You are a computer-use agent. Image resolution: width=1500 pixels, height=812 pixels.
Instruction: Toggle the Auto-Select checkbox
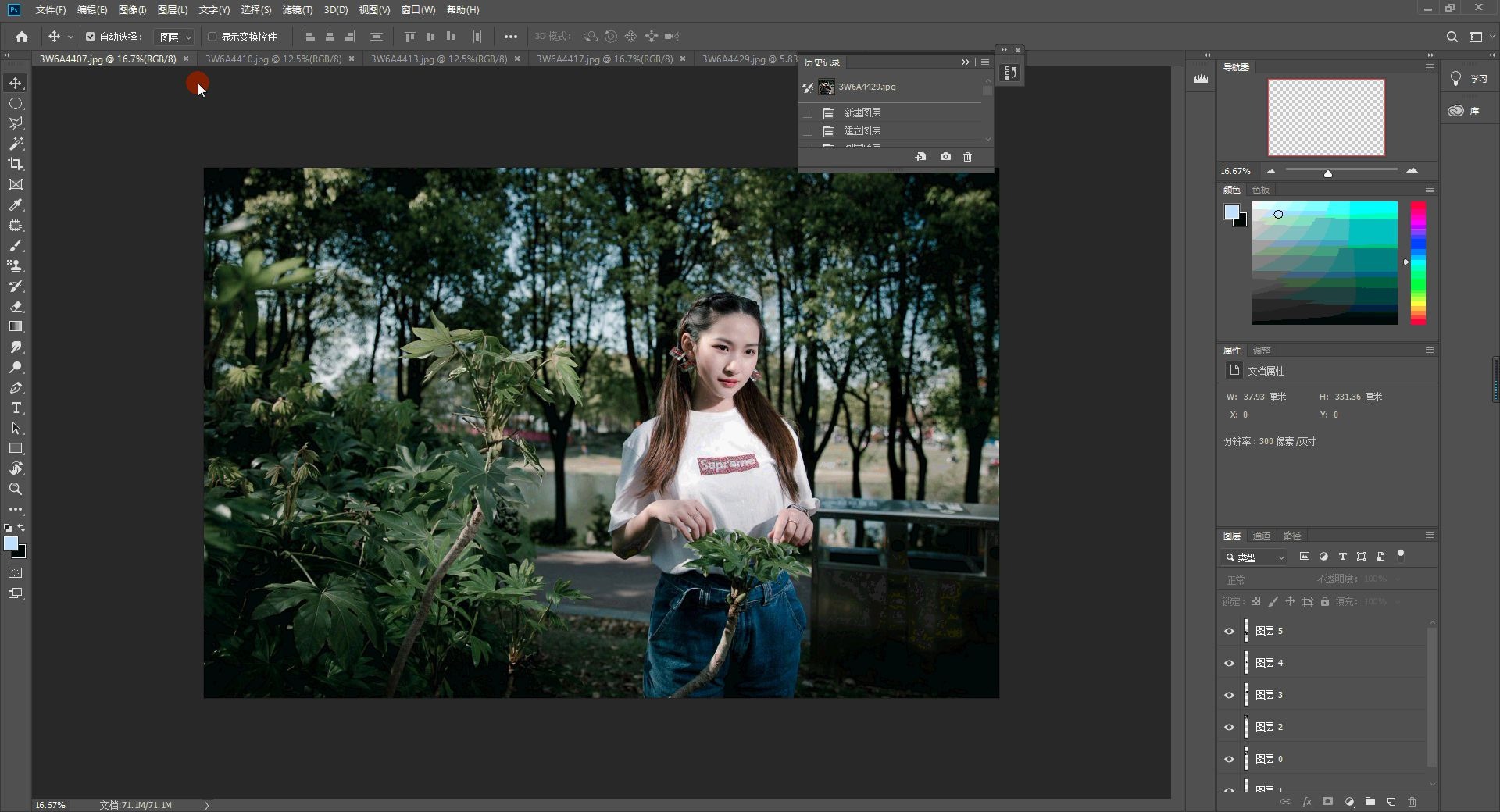pos(91,37)
